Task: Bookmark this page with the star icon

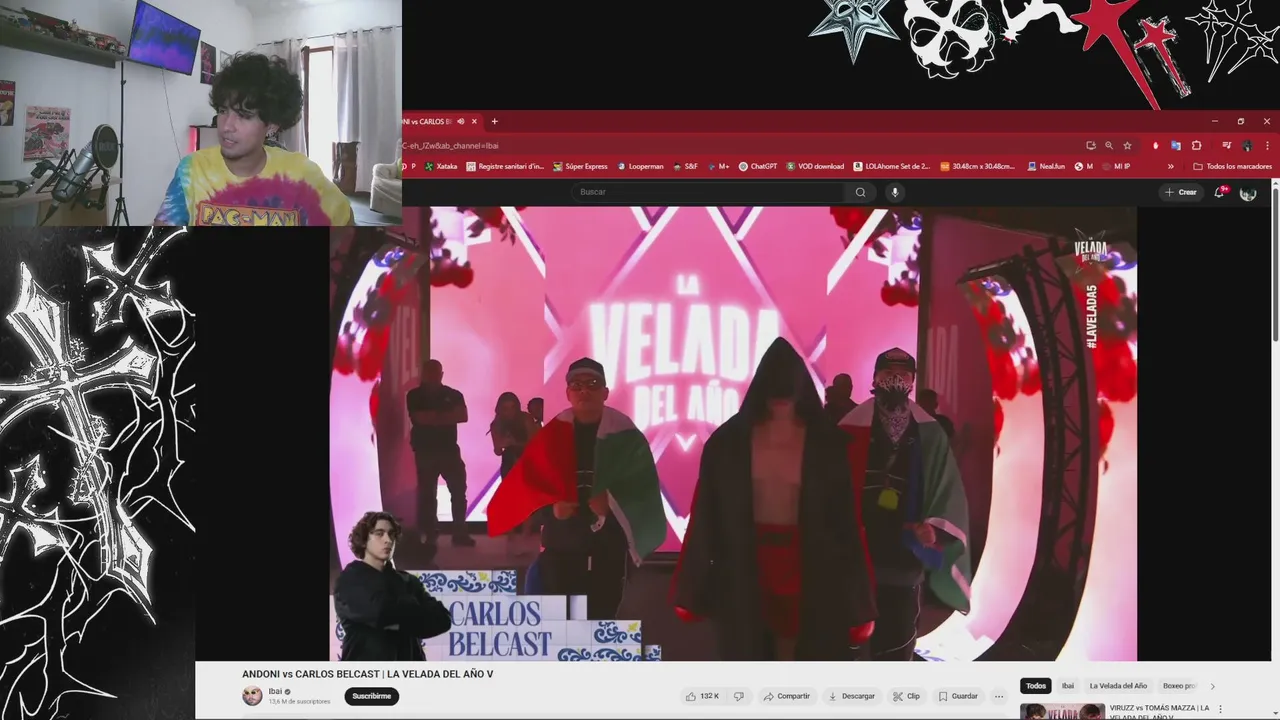Action: [1127, 145]
